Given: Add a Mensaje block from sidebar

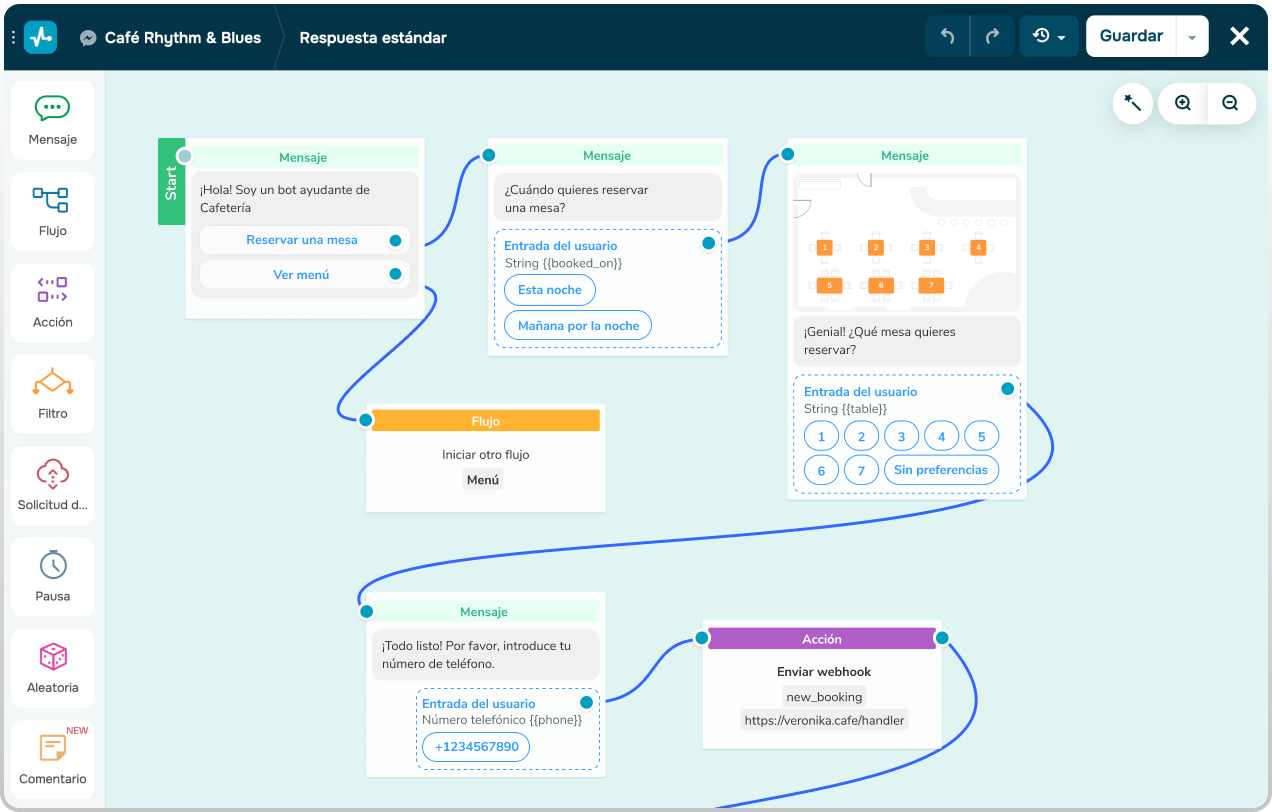Looking at the screenshot, I should pos(53,120).
